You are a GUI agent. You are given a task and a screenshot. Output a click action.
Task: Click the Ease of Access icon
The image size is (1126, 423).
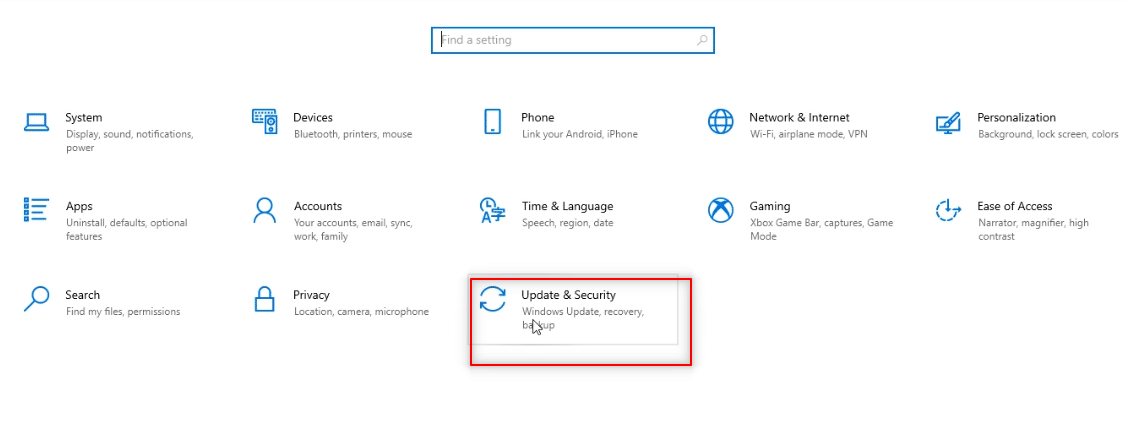click(x=948, y=210)
